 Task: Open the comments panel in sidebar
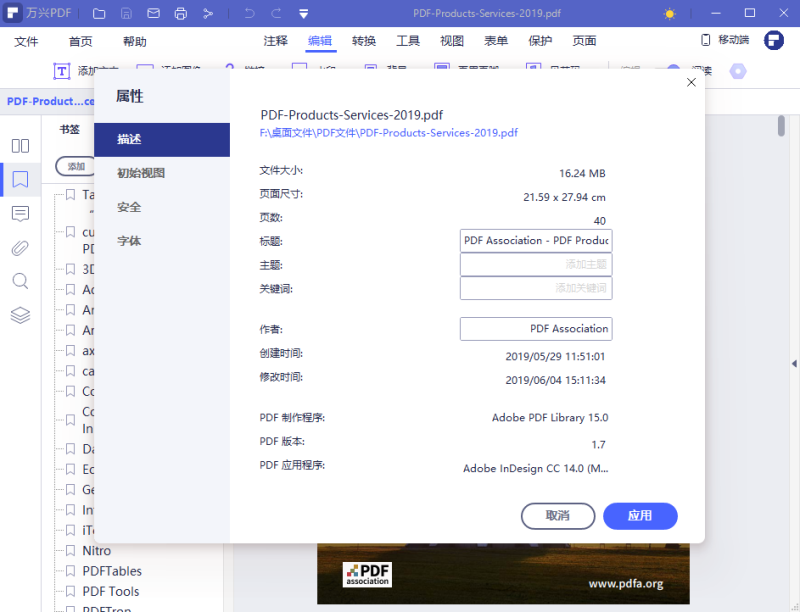click(x=20, y=213)
